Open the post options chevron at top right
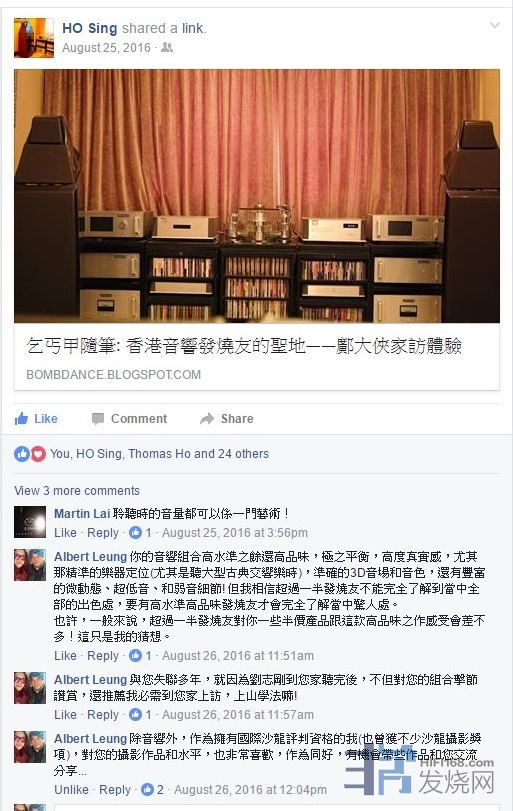513x811 pixels. (495, 25)
